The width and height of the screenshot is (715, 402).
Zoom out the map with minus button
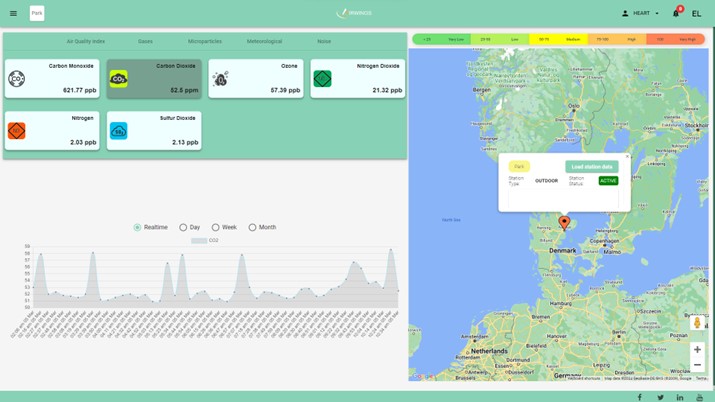pyautogui.click(x=697, y=365)
